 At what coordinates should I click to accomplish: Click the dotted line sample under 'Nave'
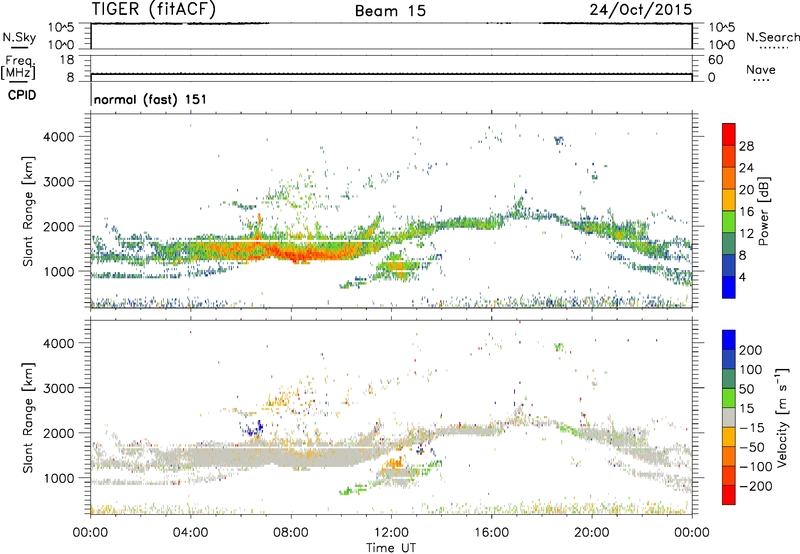(x=761, y=80)
